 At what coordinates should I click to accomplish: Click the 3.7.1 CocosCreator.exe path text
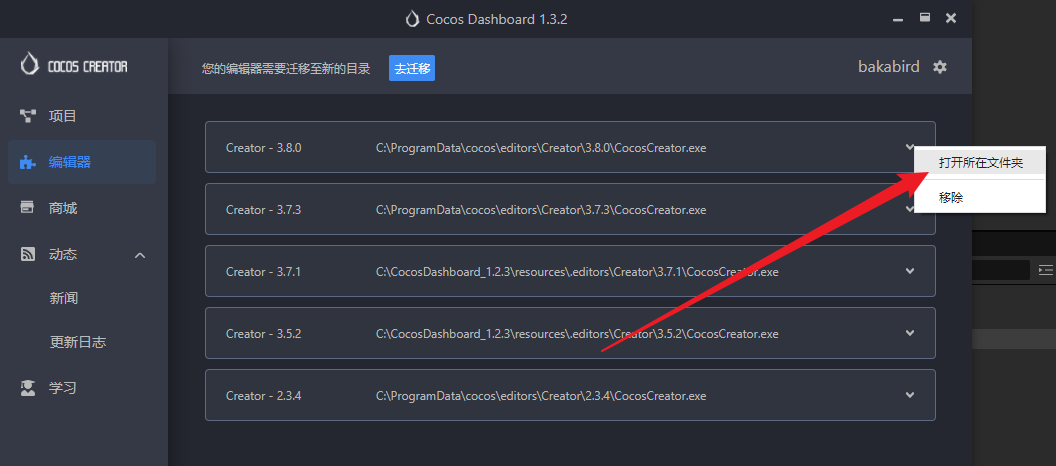coord(577,272)
